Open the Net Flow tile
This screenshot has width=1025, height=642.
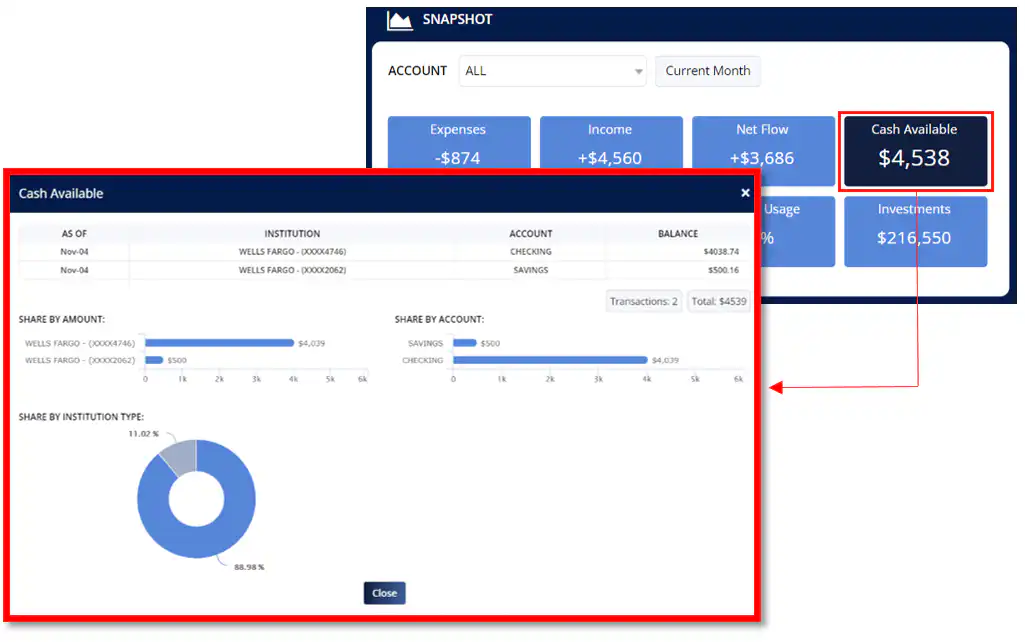762,143
